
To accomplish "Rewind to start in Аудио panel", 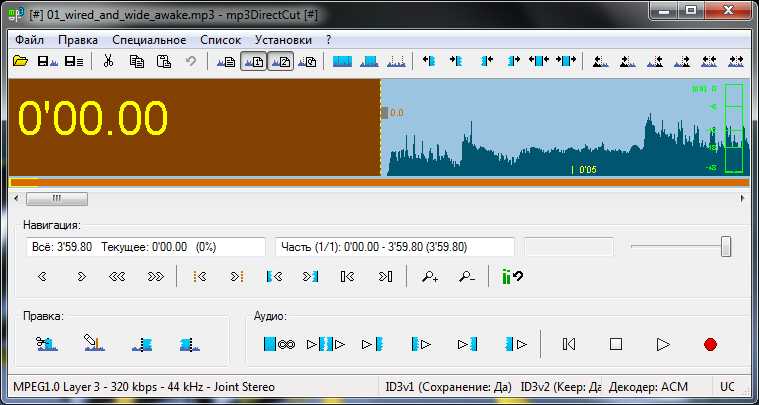I will [569, 345].
